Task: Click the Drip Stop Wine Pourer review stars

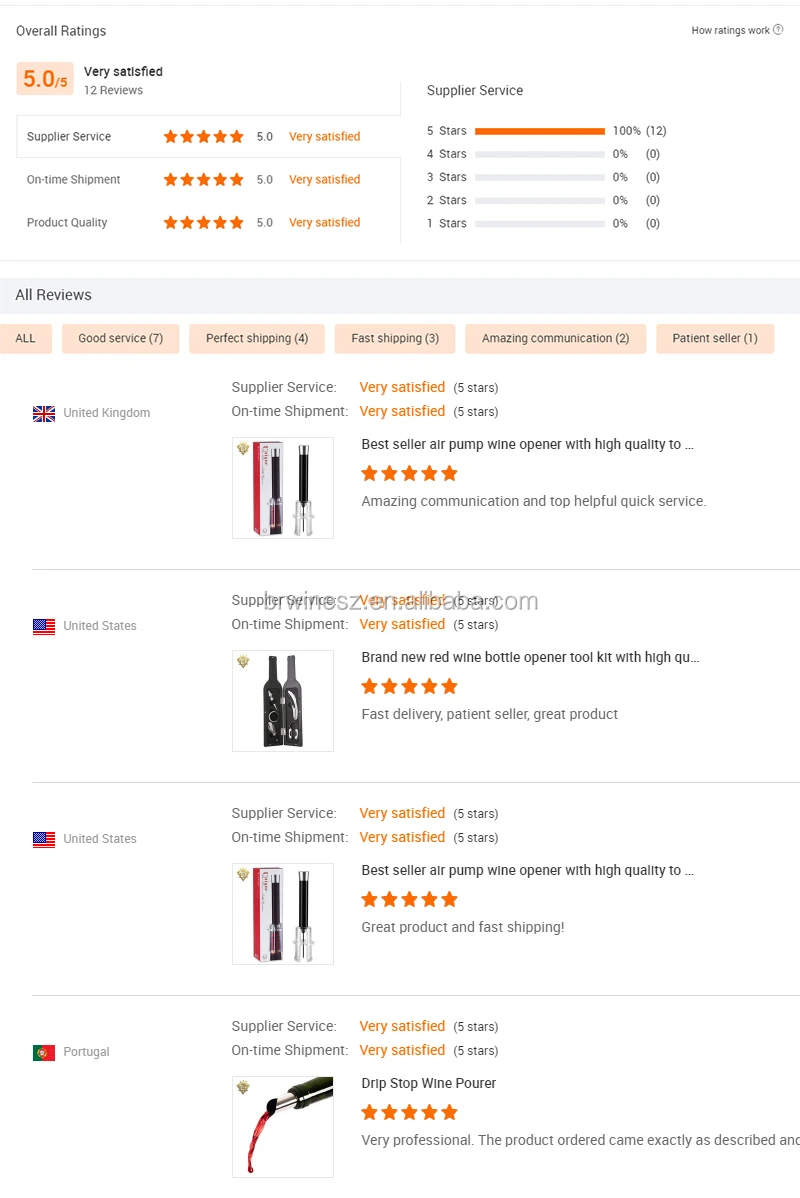Action: [409, 1112]
